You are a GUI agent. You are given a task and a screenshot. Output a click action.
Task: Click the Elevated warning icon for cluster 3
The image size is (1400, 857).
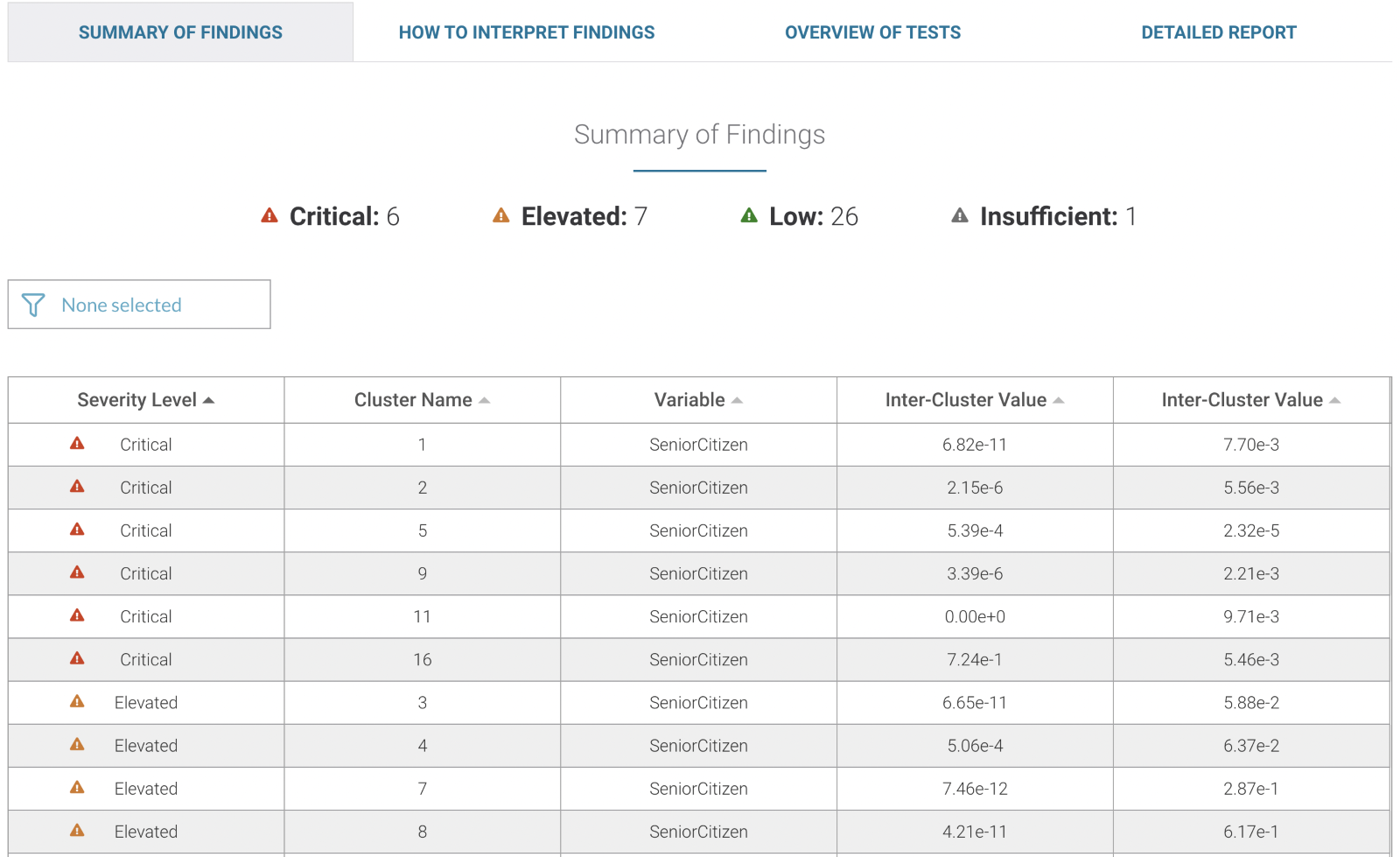(77, 701)
